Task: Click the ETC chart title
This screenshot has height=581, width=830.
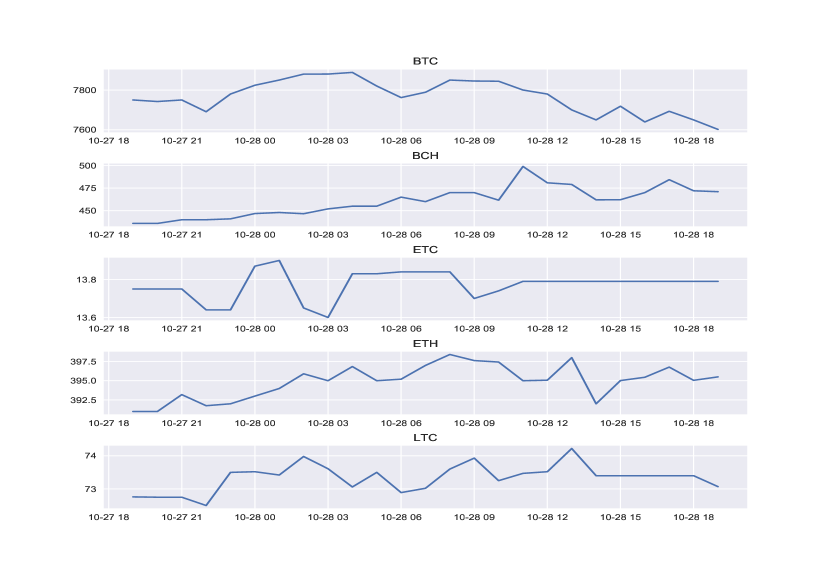Action: pos(425,249)
